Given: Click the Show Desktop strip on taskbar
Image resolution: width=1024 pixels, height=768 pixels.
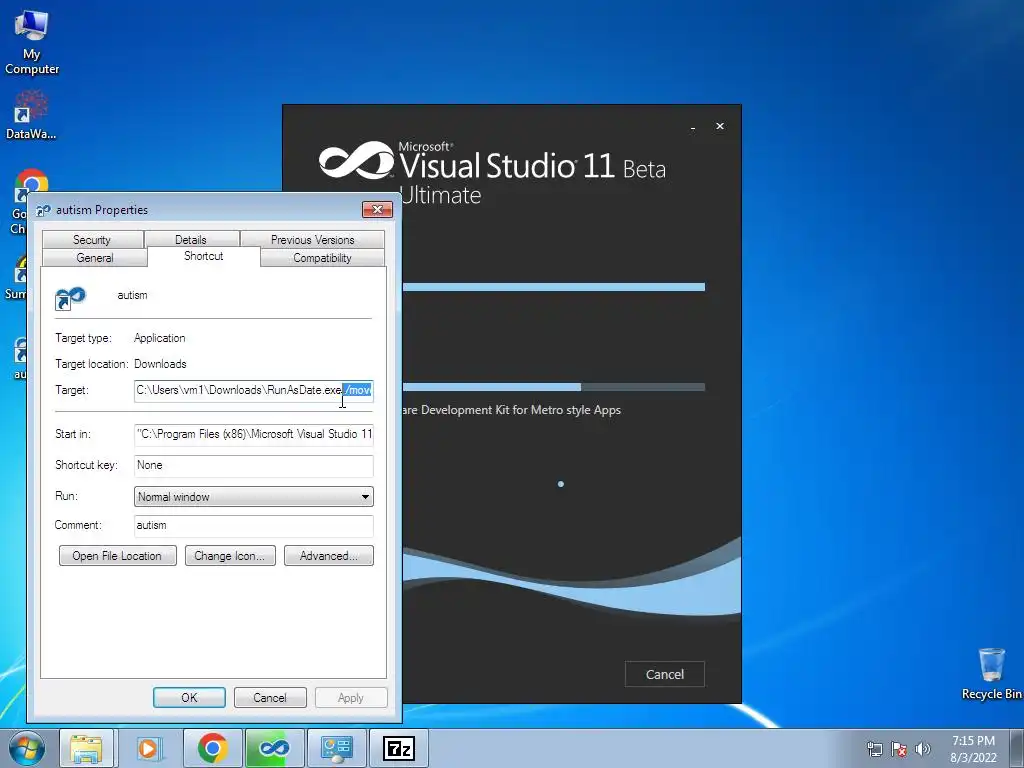Looking at the screenshot, I should 1017,748.
